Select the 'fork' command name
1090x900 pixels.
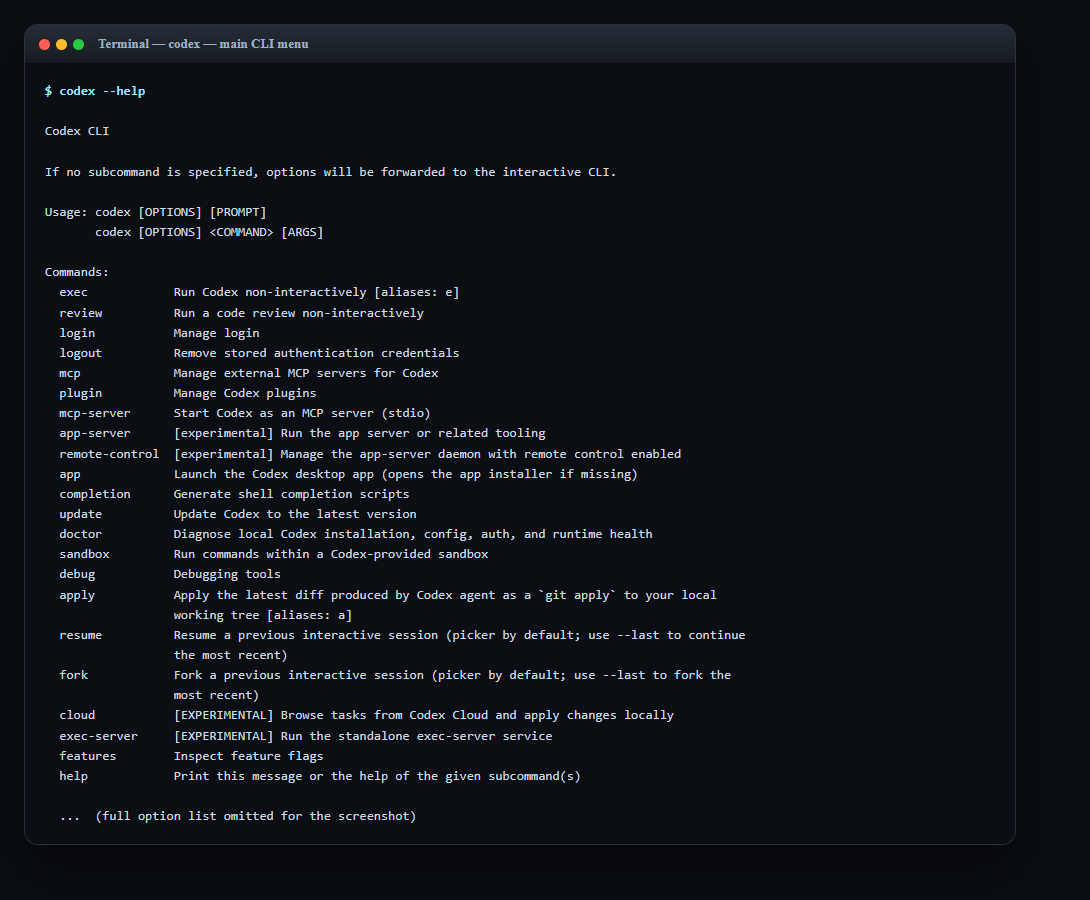tap(74, 675)
